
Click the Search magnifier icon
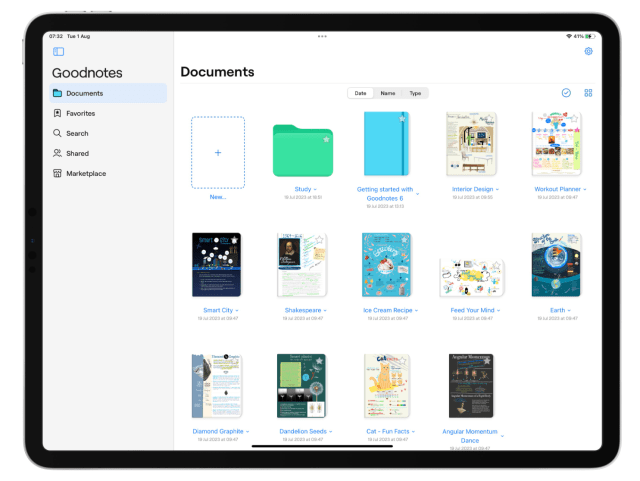[x=57, y=133]
